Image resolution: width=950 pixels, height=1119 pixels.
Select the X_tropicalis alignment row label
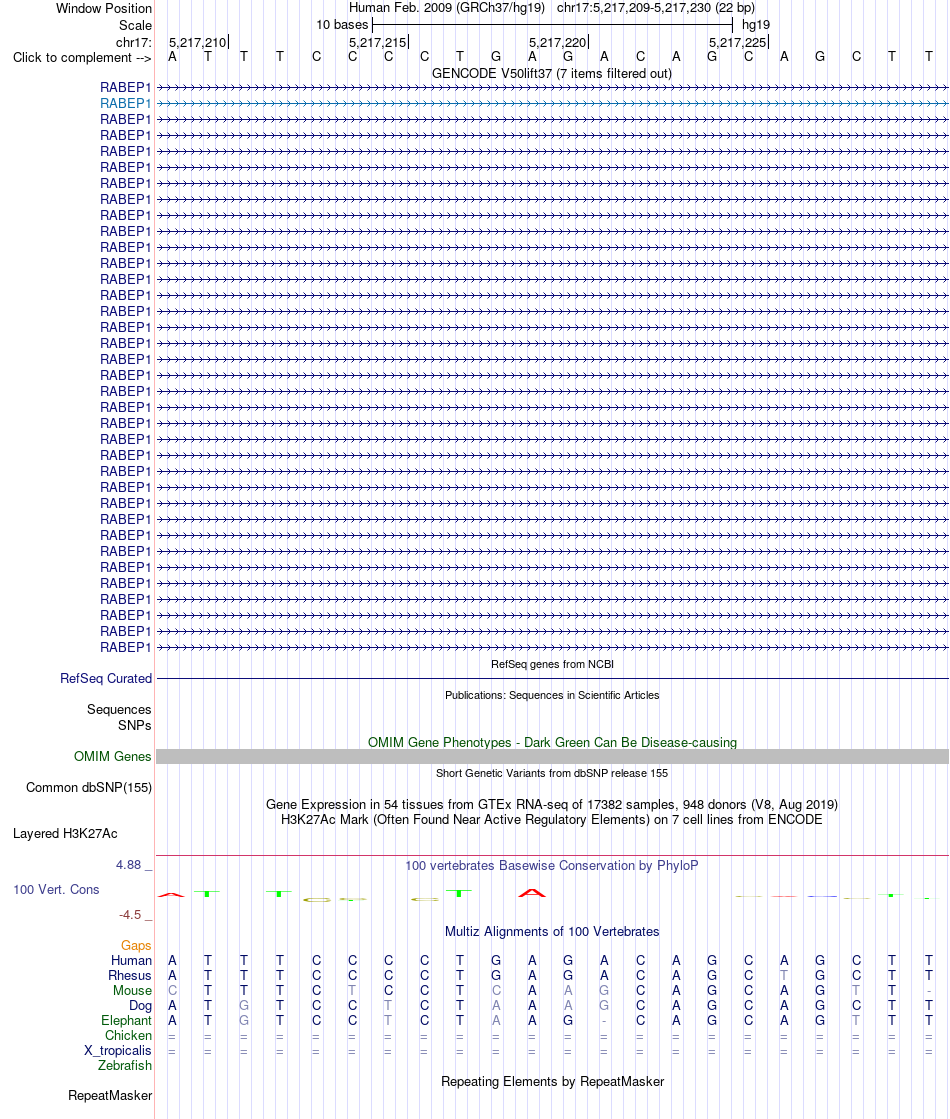tap(118, 1050)
